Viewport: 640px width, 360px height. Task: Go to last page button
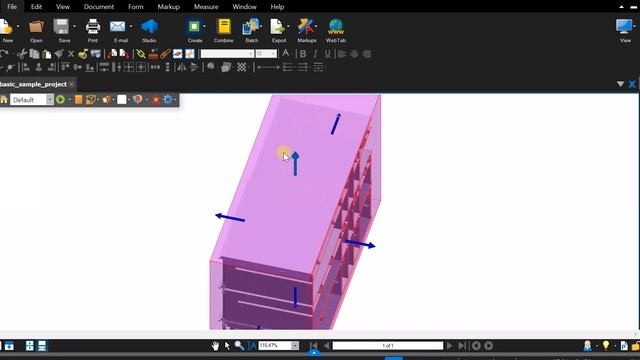(462, 346)
